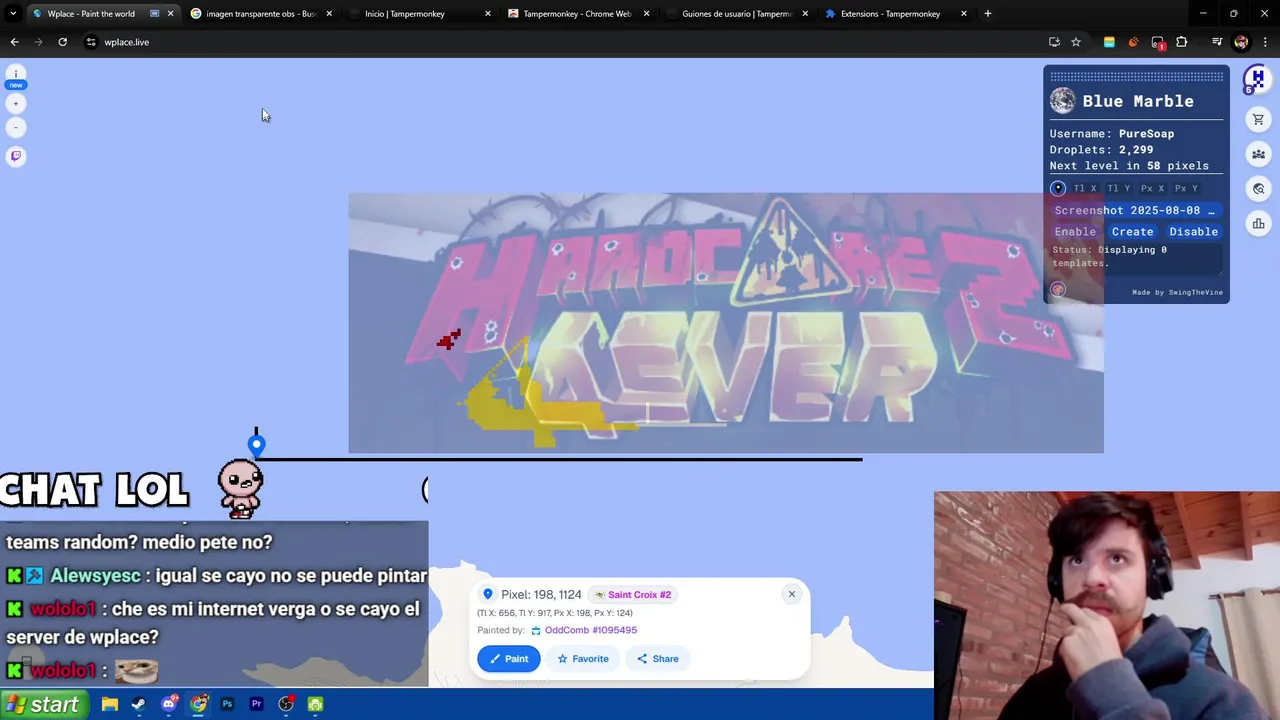This screenshot has height=720, width=1280.
Task: Open the color converter icon in Blue Marble
Action: 1058,290
